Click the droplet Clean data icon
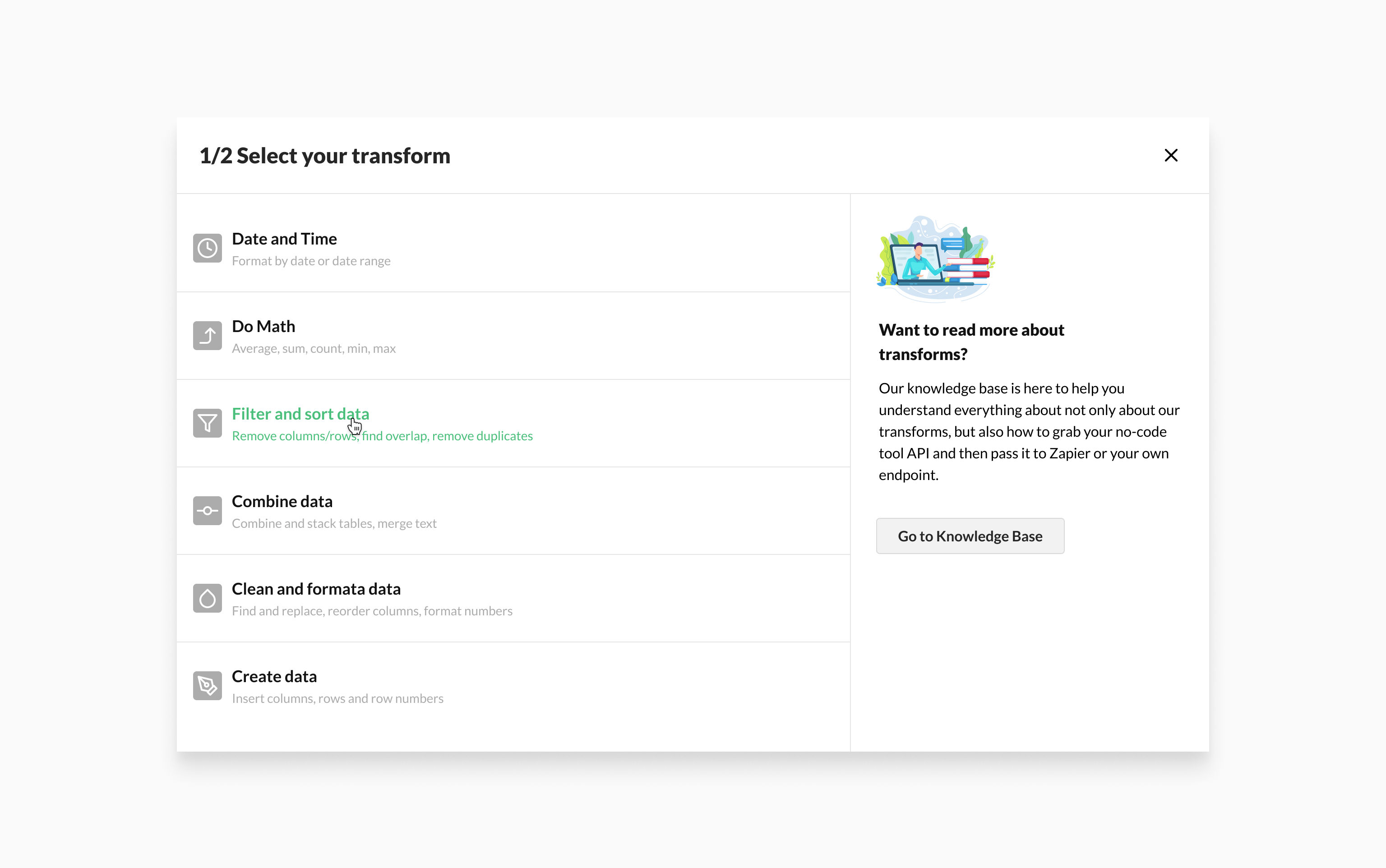 (207, 598)
